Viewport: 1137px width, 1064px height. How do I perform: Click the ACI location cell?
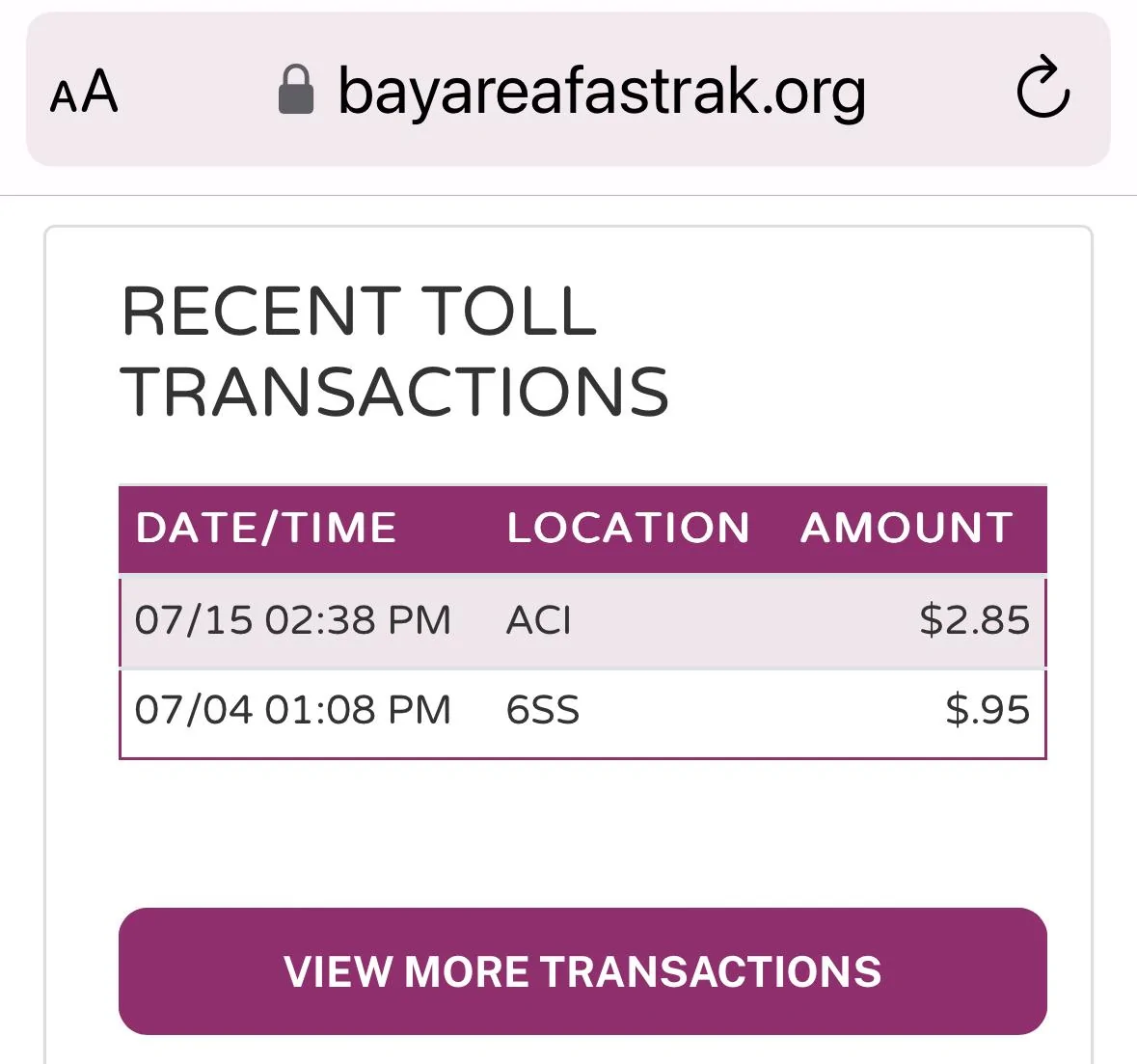[x=539, y=621]
